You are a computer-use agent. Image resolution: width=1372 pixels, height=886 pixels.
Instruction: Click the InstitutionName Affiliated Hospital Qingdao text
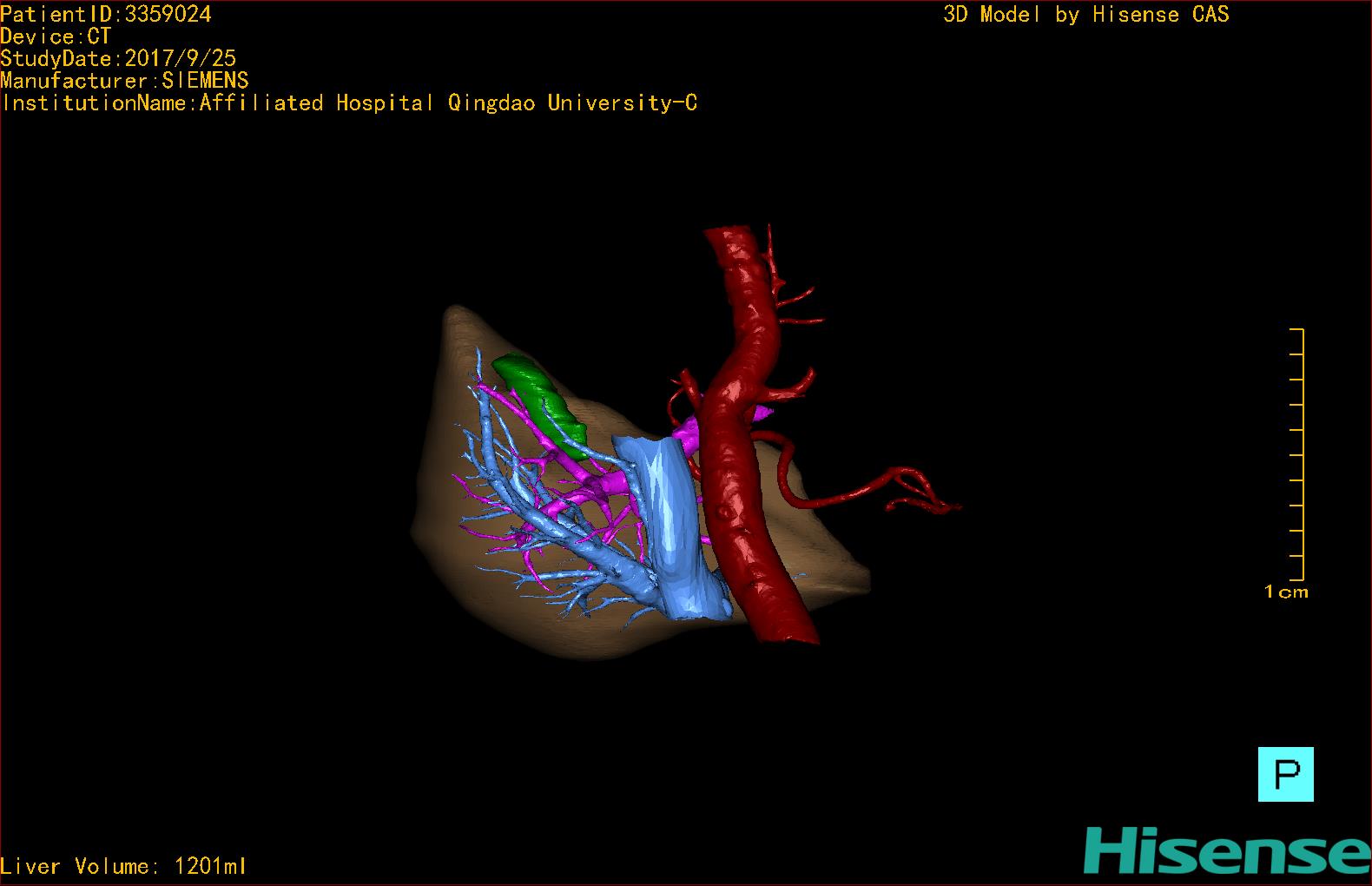click(x=349, y=103)
